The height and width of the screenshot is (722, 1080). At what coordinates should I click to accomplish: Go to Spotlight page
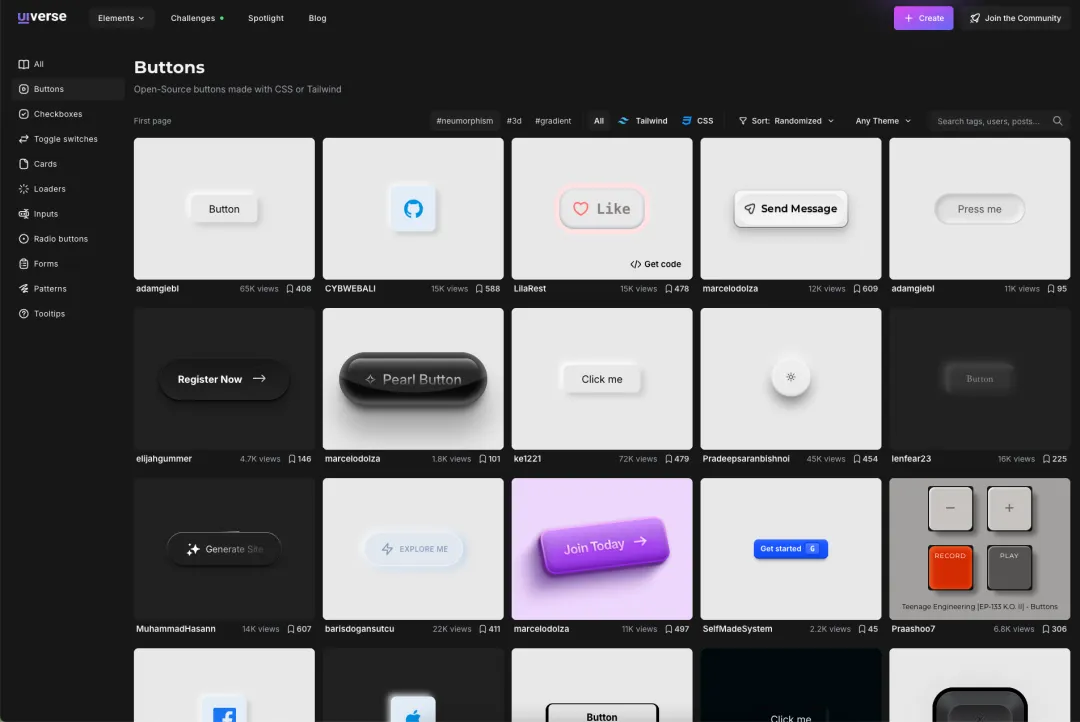[x=266, y=18]
